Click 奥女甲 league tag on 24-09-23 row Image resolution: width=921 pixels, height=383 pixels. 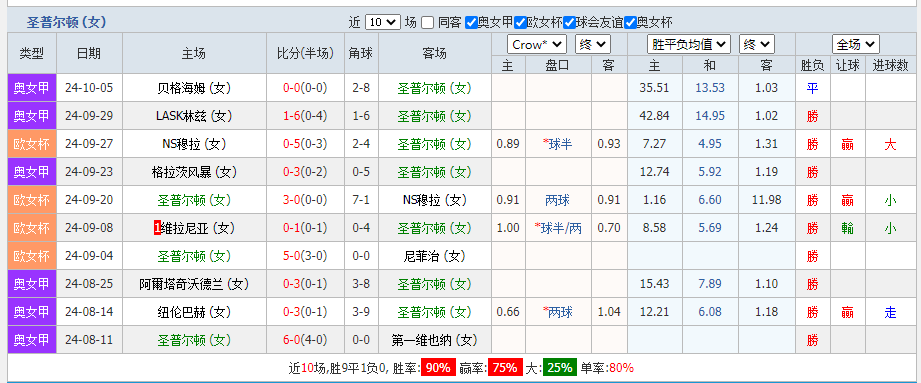pos(32,172)
